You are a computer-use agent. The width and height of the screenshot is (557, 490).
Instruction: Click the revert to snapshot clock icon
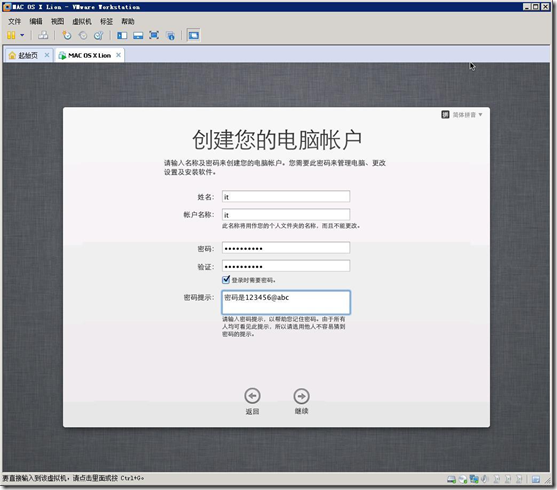click(x=83, y=35)
